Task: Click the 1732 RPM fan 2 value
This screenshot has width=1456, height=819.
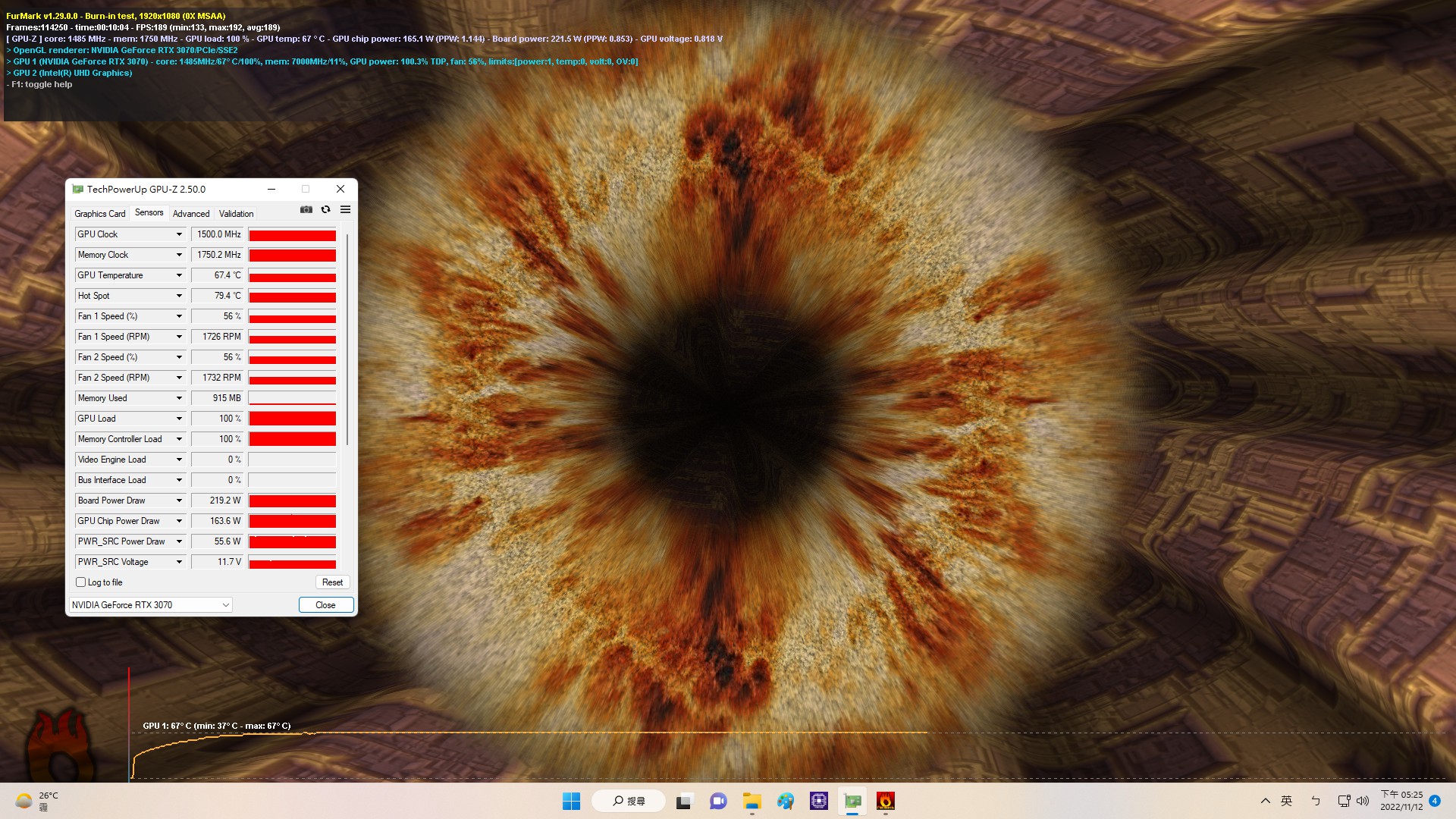Action: click(x=218, y=378)
